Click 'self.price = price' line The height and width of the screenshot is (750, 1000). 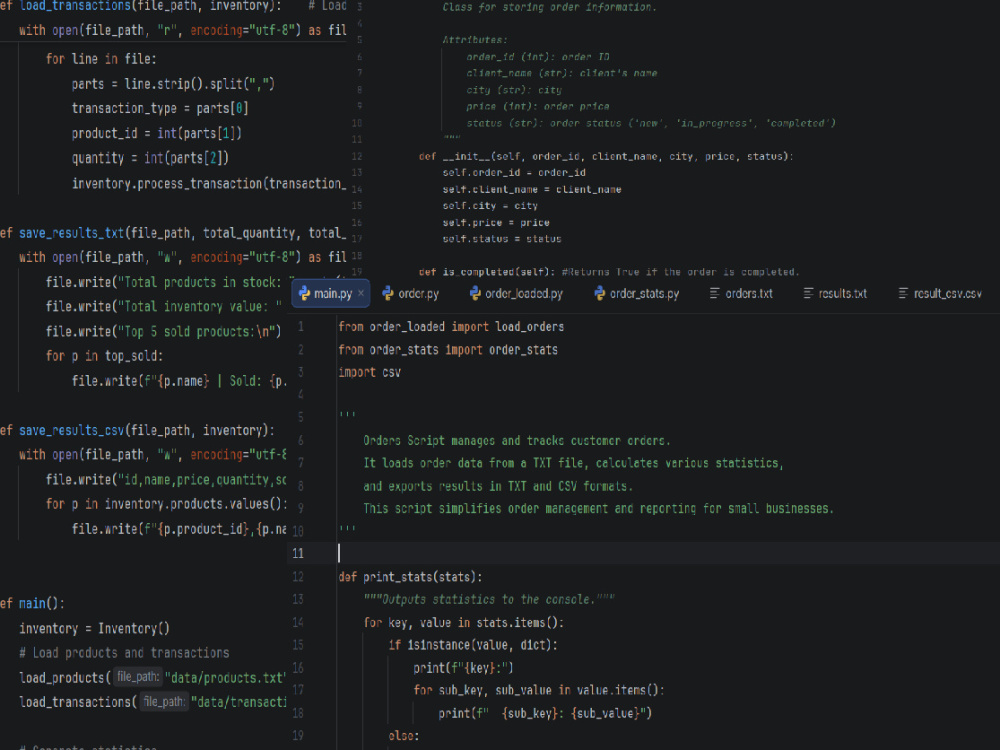click(x=496, y=223)
